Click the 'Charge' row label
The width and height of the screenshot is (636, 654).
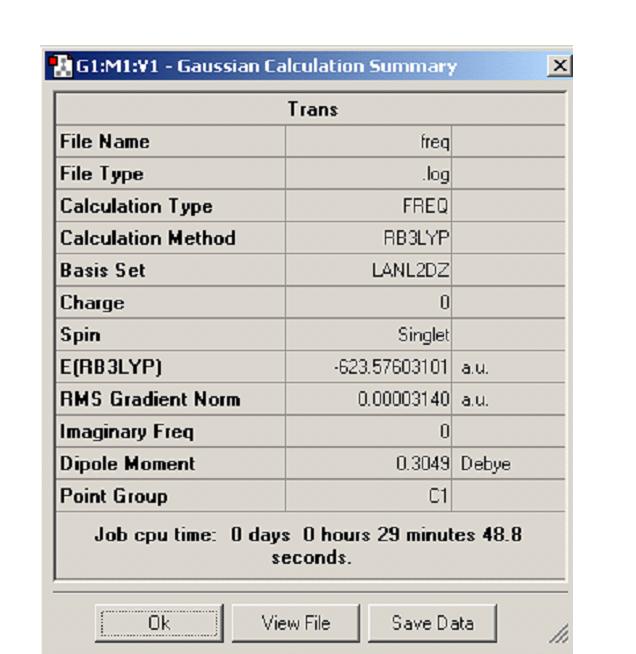click(92, 303)
